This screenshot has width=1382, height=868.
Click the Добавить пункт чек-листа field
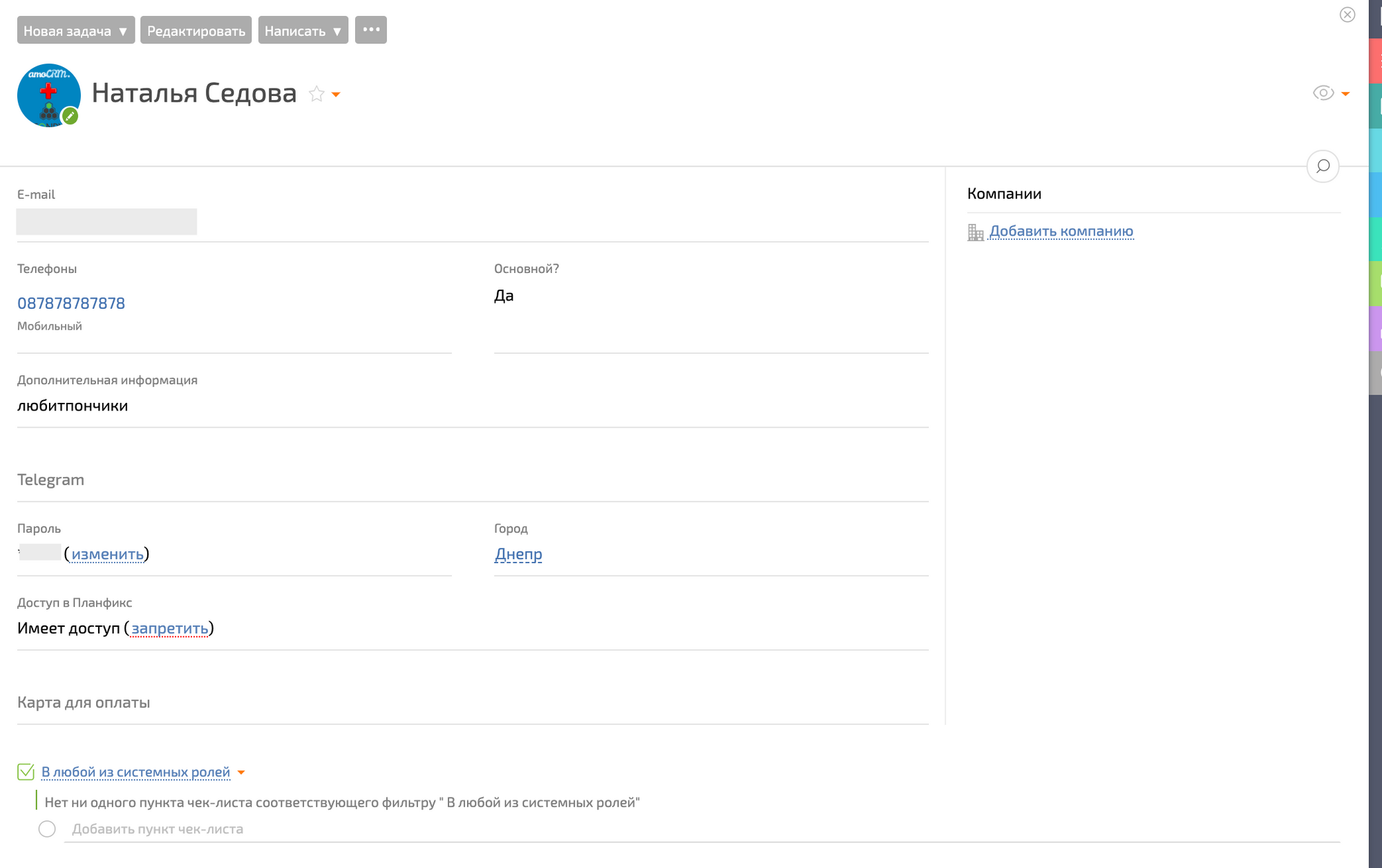click(x=158, y=829)
